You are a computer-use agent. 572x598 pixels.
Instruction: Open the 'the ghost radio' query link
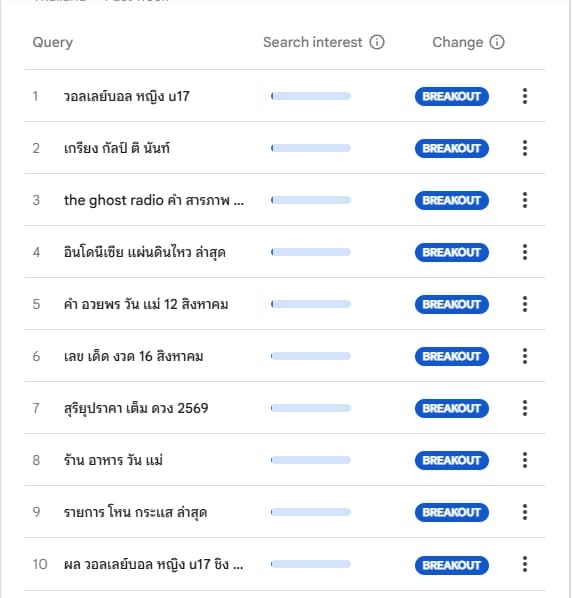154,200
